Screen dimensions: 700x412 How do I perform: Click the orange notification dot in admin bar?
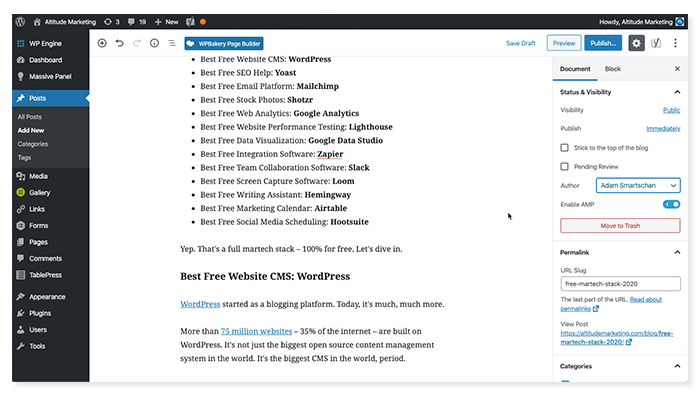click(x=203, y=22)
